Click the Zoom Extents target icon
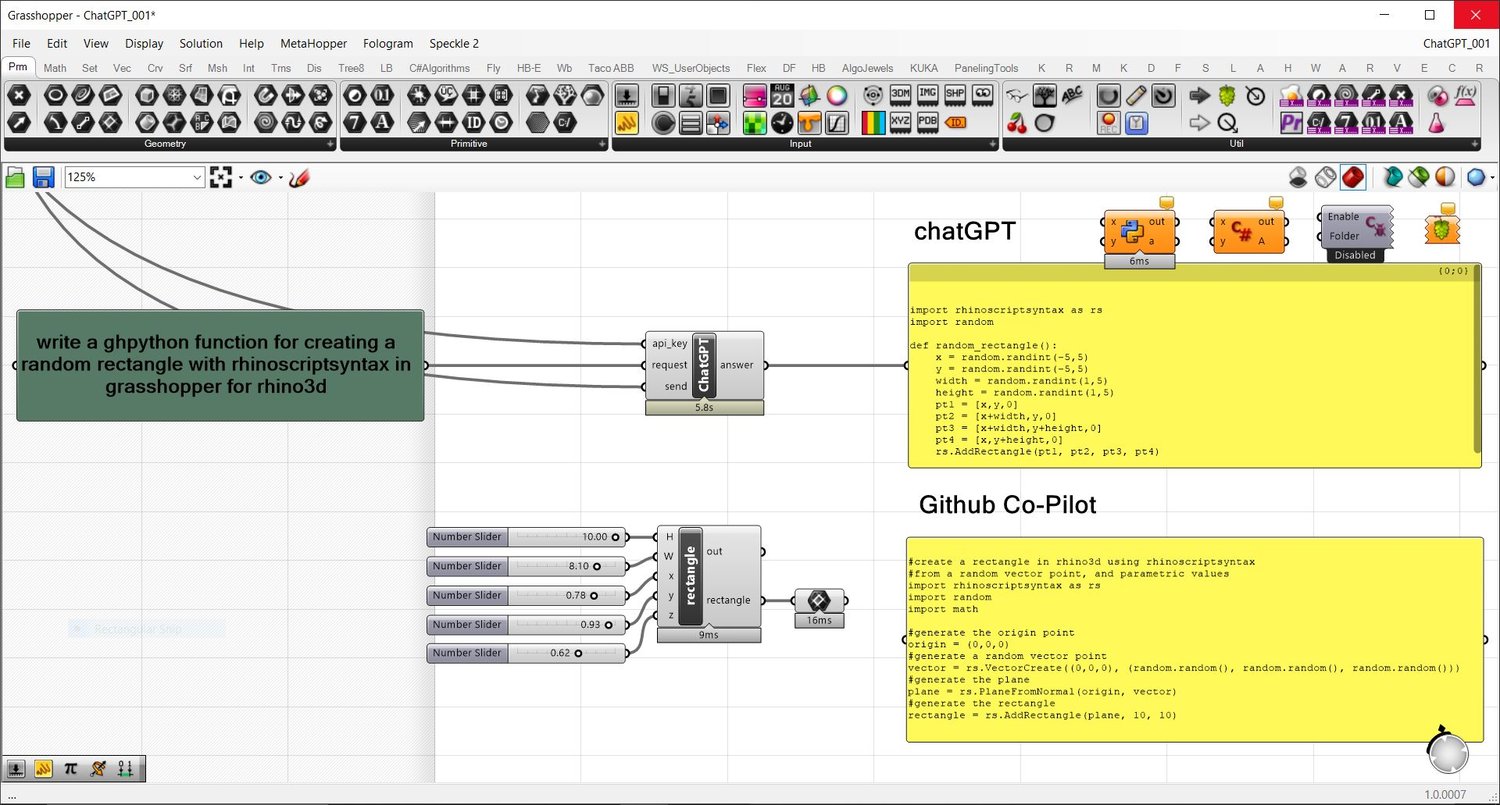 (220, 177)
